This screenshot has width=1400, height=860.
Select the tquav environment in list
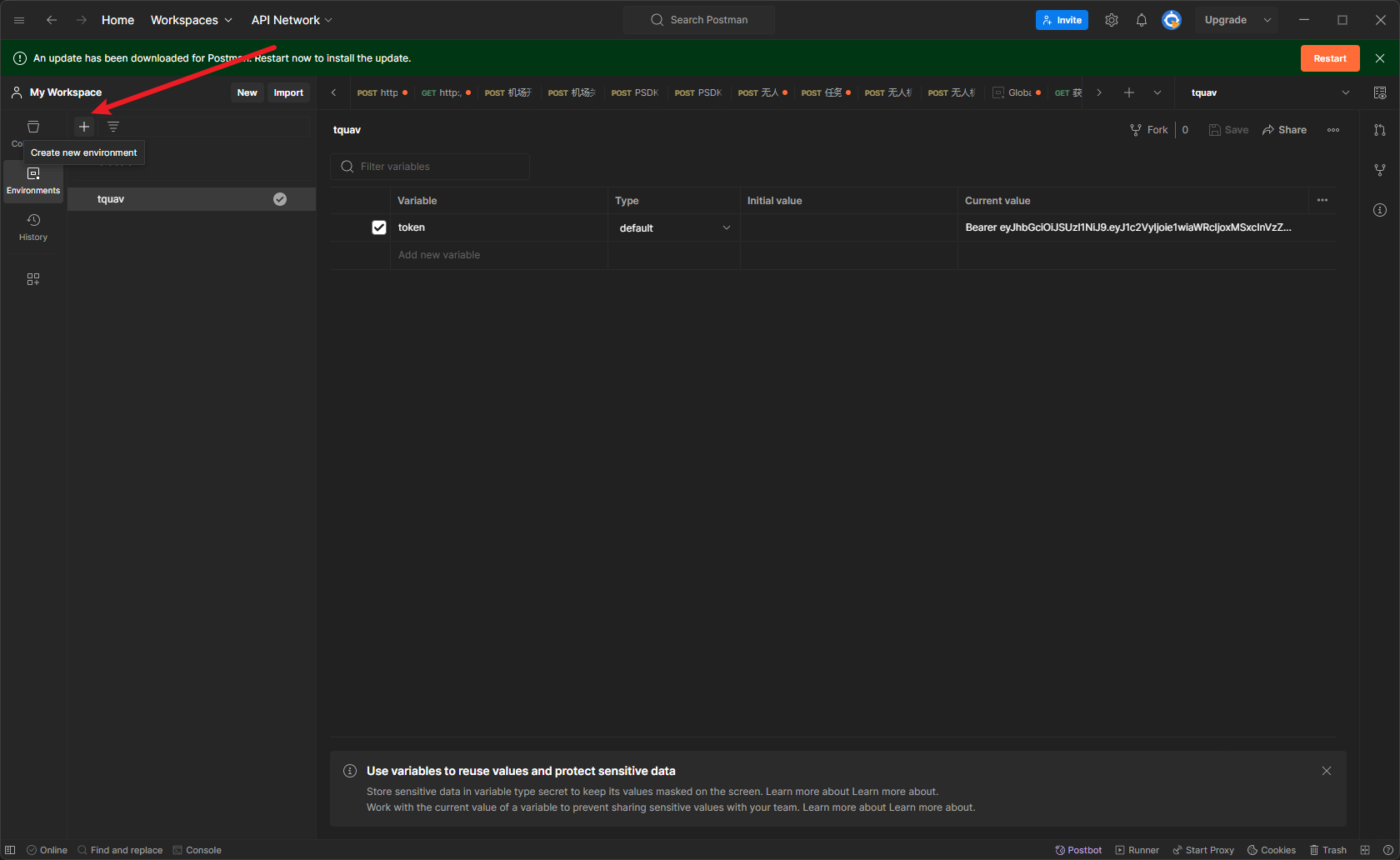[x=192, y=199]
